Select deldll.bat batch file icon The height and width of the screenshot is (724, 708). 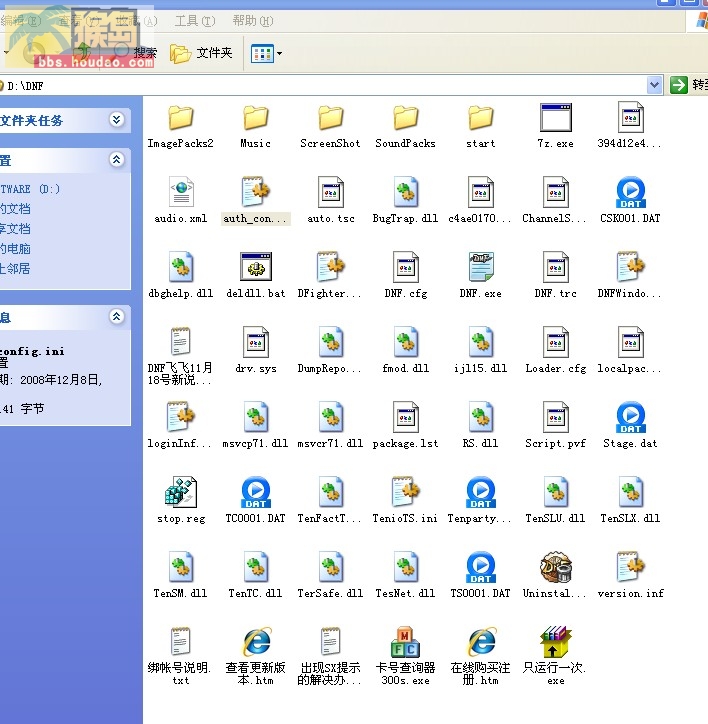pyautogui.click(x=255, y=267)
